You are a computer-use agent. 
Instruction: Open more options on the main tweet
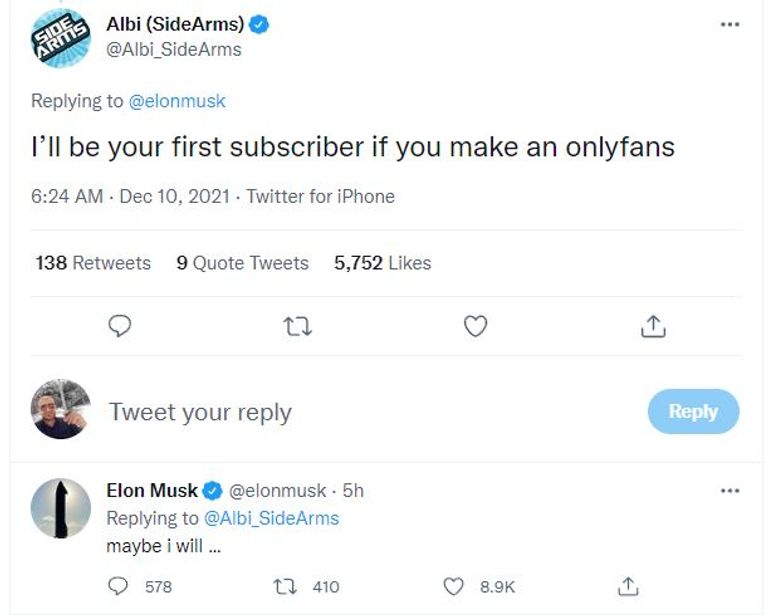730,24
